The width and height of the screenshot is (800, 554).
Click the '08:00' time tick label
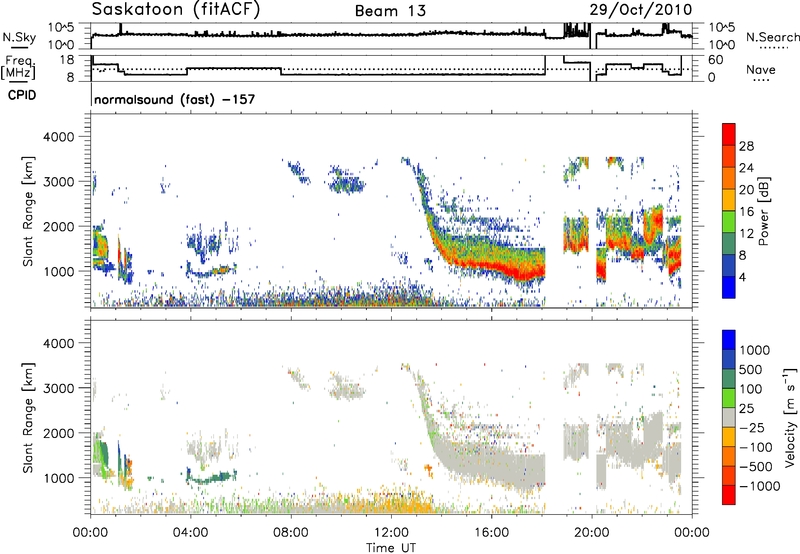tap(291, 533)
